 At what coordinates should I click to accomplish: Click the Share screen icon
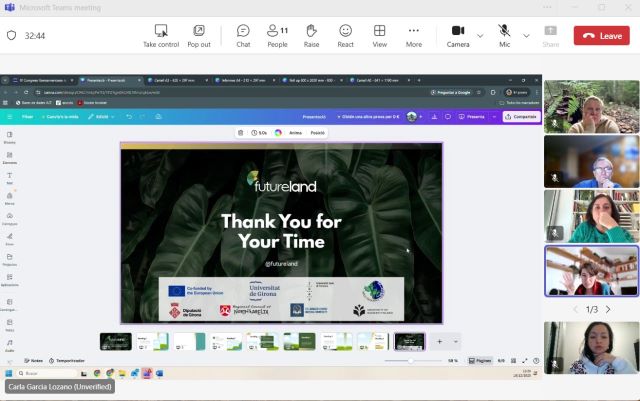tap(550, 36)
